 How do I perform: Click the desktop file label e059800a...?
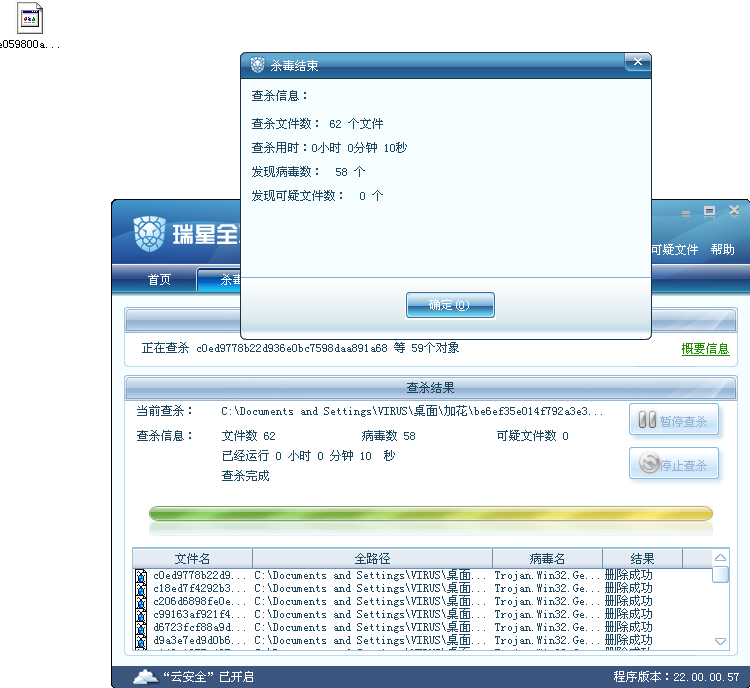30,44
